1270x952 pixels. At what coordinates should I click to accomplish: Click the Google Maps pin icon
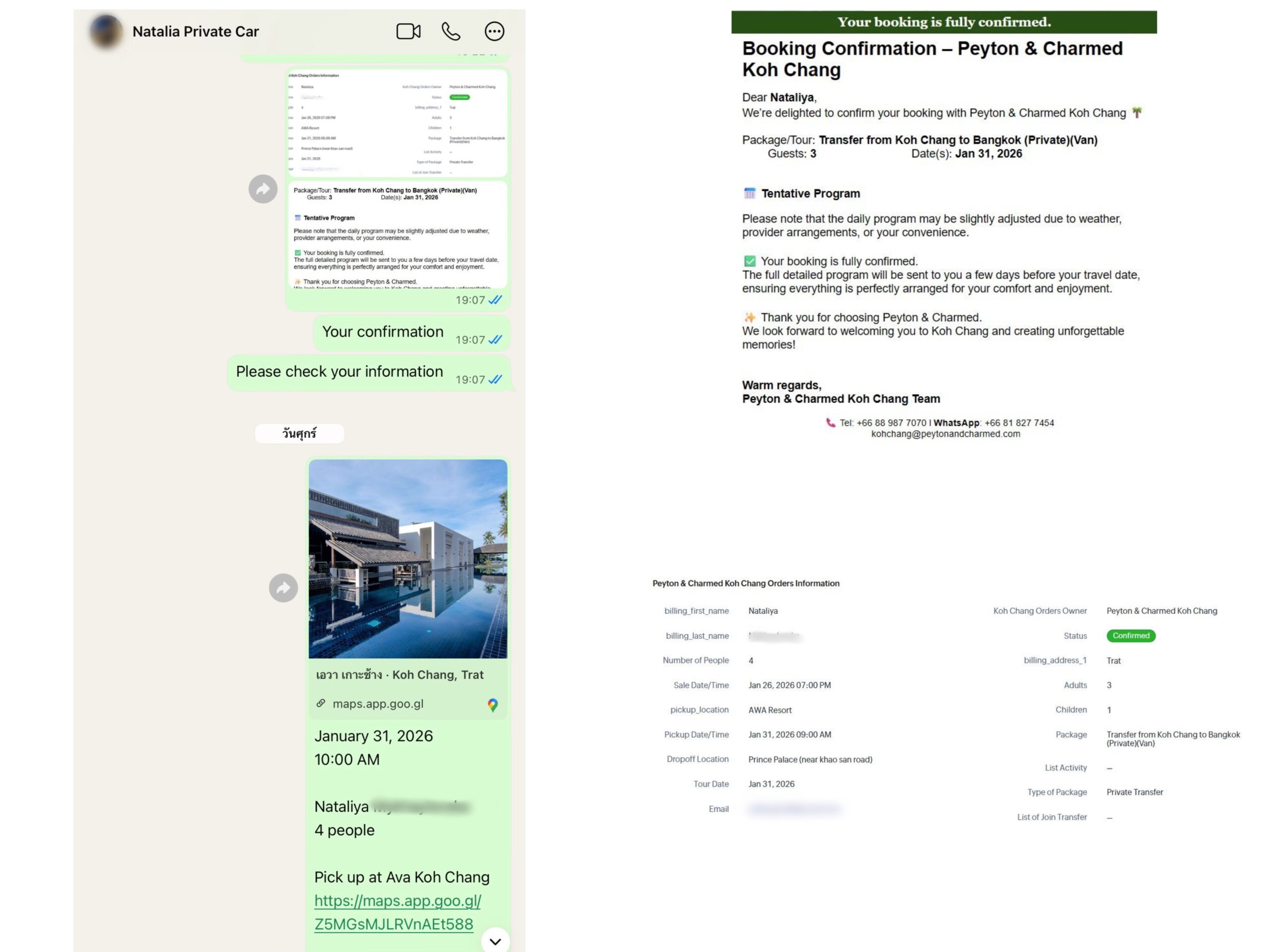pyautogui.click(x=492, y=705)
